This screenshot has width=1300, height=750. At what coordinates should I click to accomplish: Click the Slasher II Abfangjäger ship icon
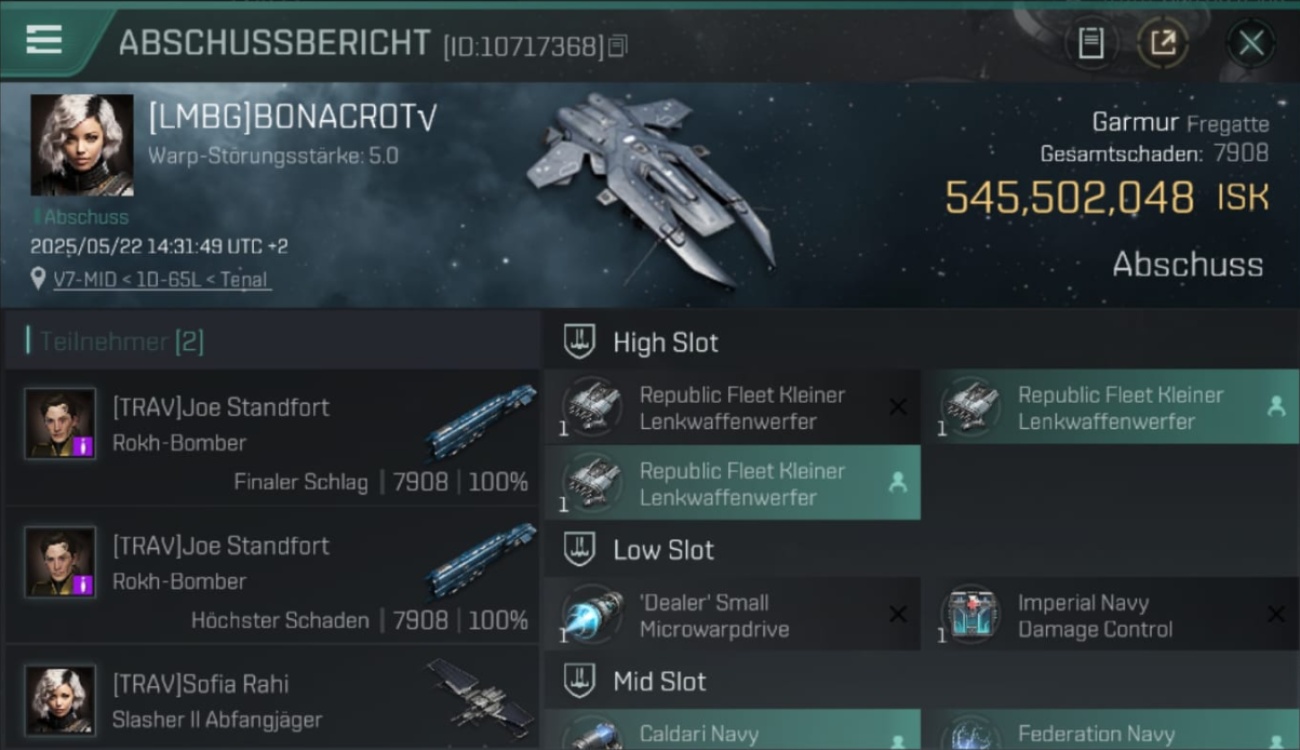tap(484, 697)
